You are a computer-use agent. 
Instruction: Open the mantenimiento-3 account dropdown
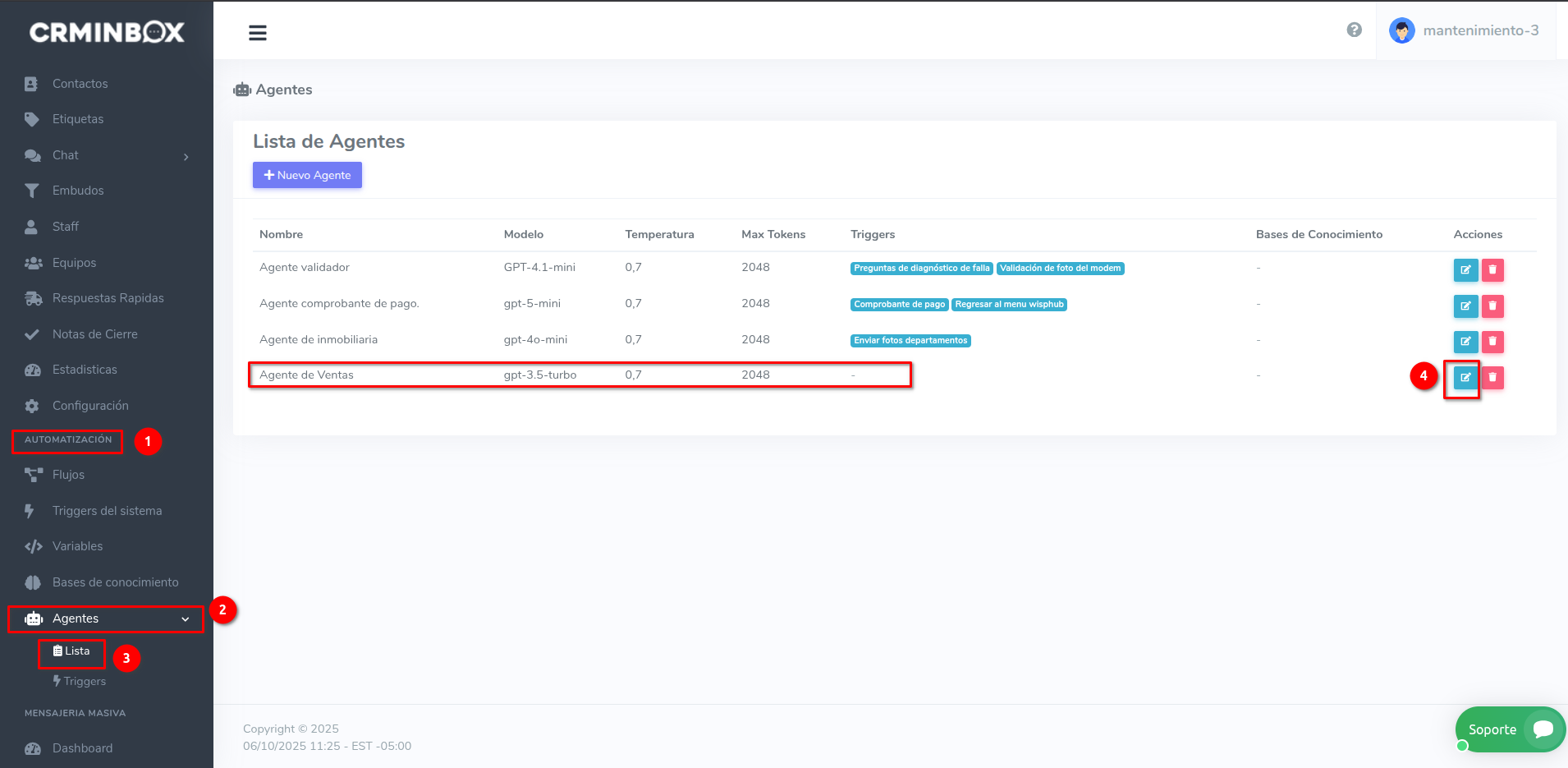pos(1480,30)
